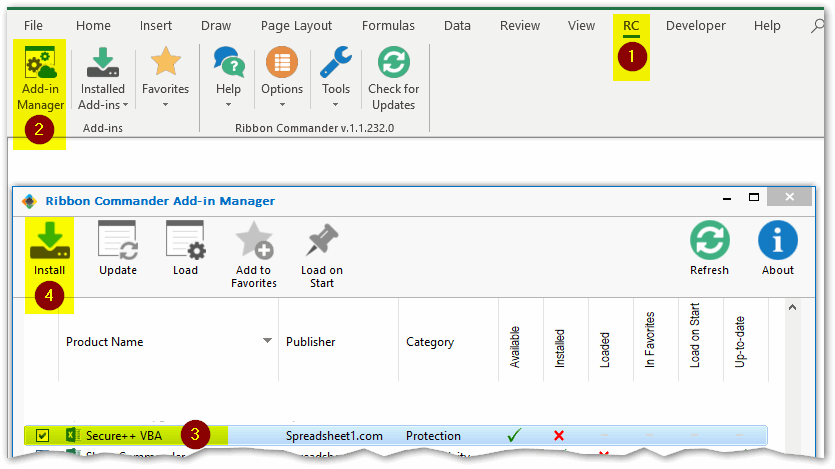The height and width of the screenshot is (469, 835).
Task: Click the Check for Updates icon
Action: coord(394,62)
